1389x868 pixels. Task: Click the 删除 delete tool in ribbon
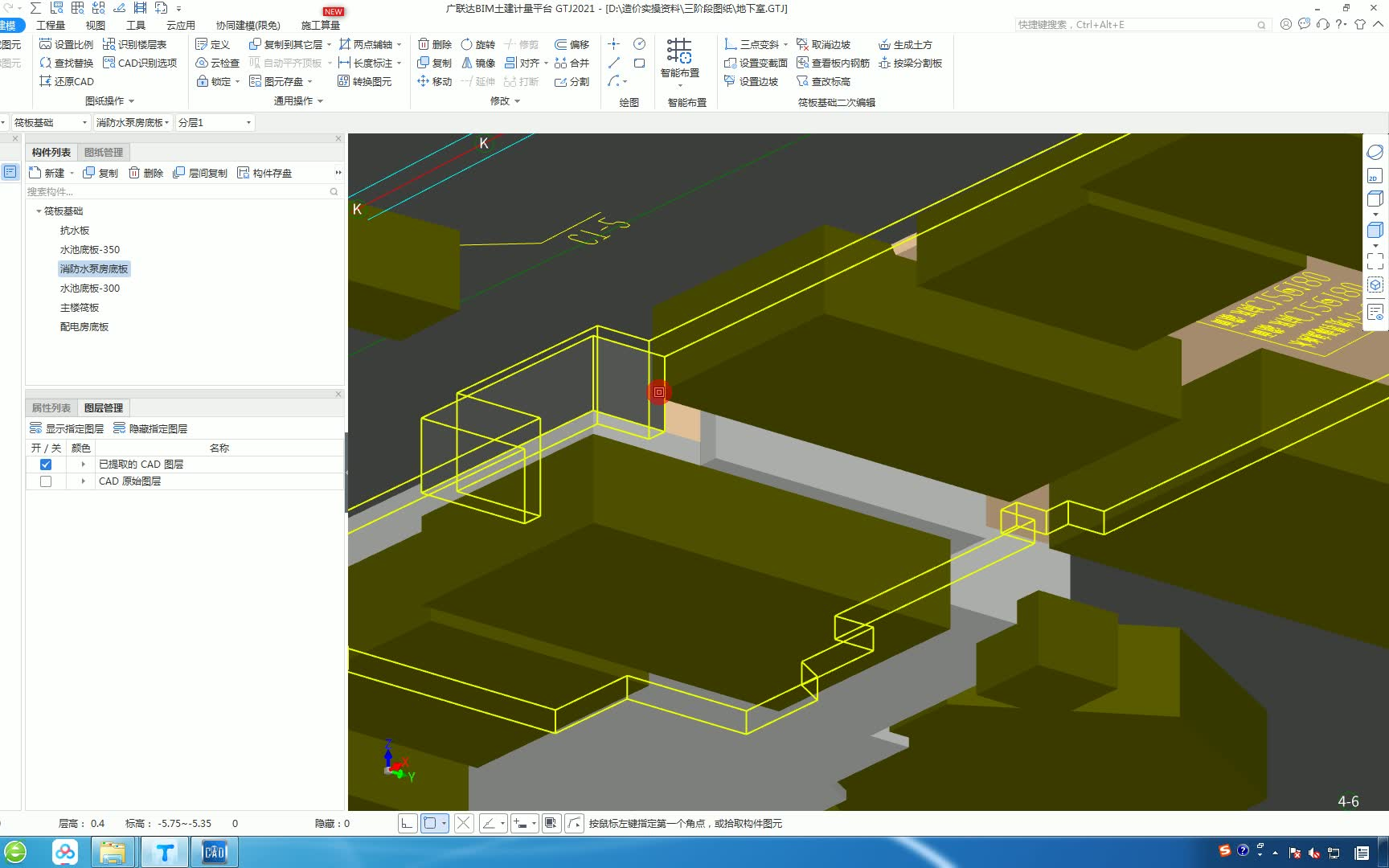point(434,44)
